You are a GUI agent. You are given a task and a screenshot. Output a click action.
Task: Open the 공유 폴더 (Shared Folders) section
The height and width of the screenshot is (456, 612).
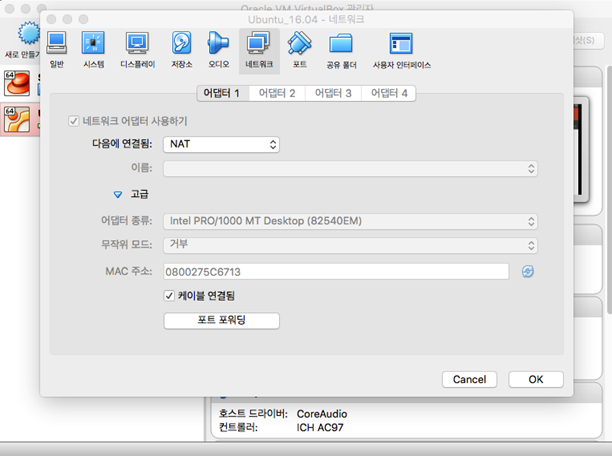click(341, 51)
